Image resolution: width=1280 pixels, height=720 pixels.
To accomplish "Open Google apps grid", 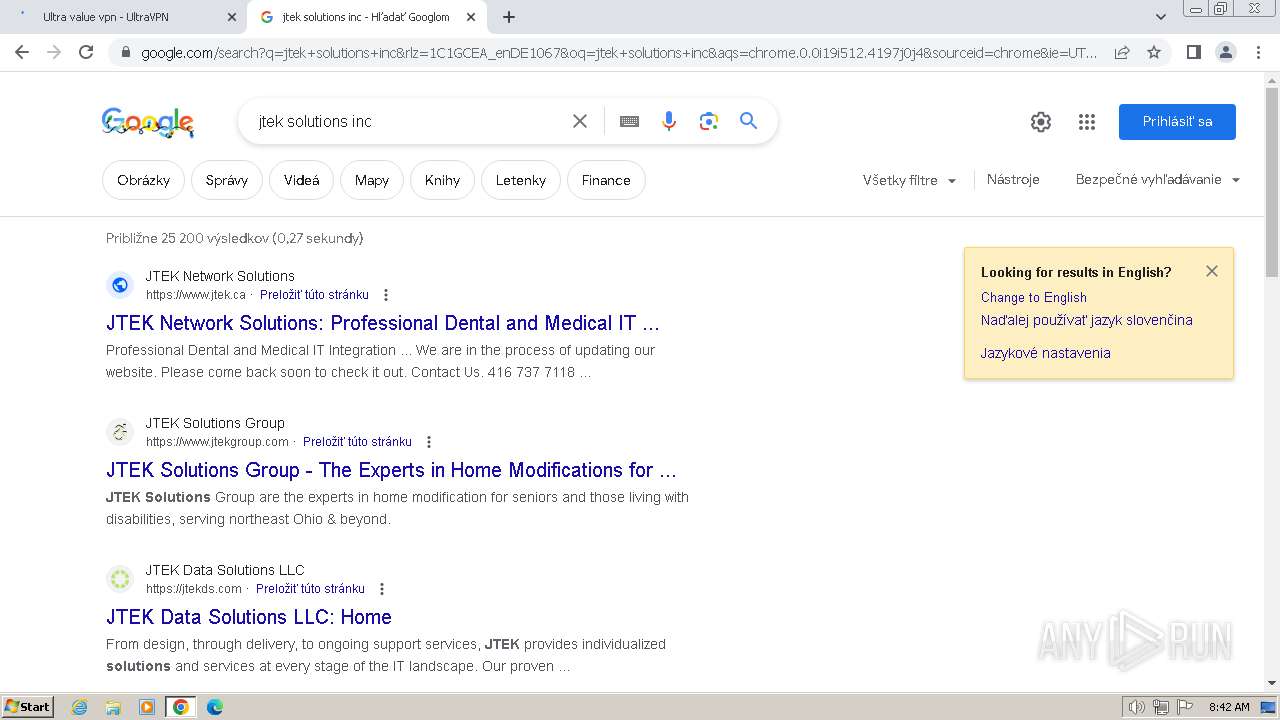I will click(1087, 122).
